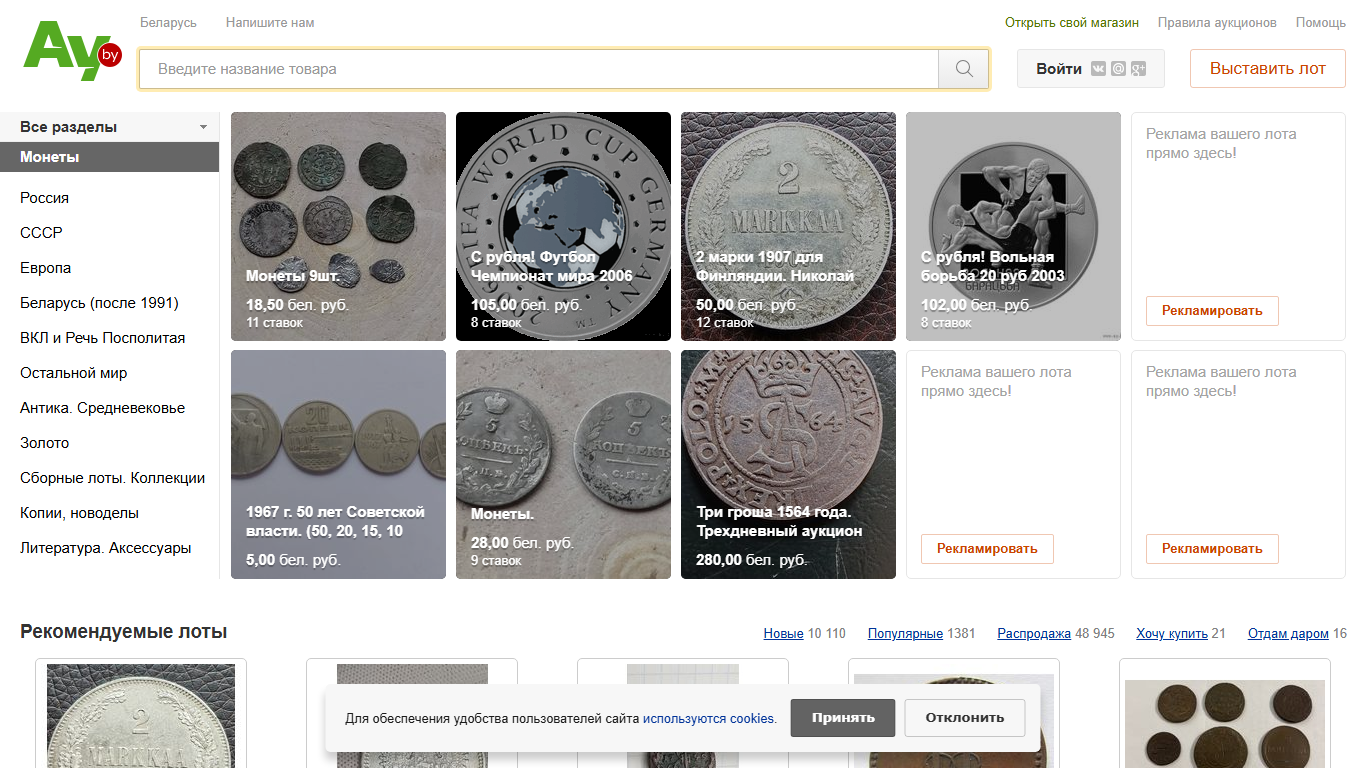Open the Открыть свой магазин link

[x=1072, y=22]
